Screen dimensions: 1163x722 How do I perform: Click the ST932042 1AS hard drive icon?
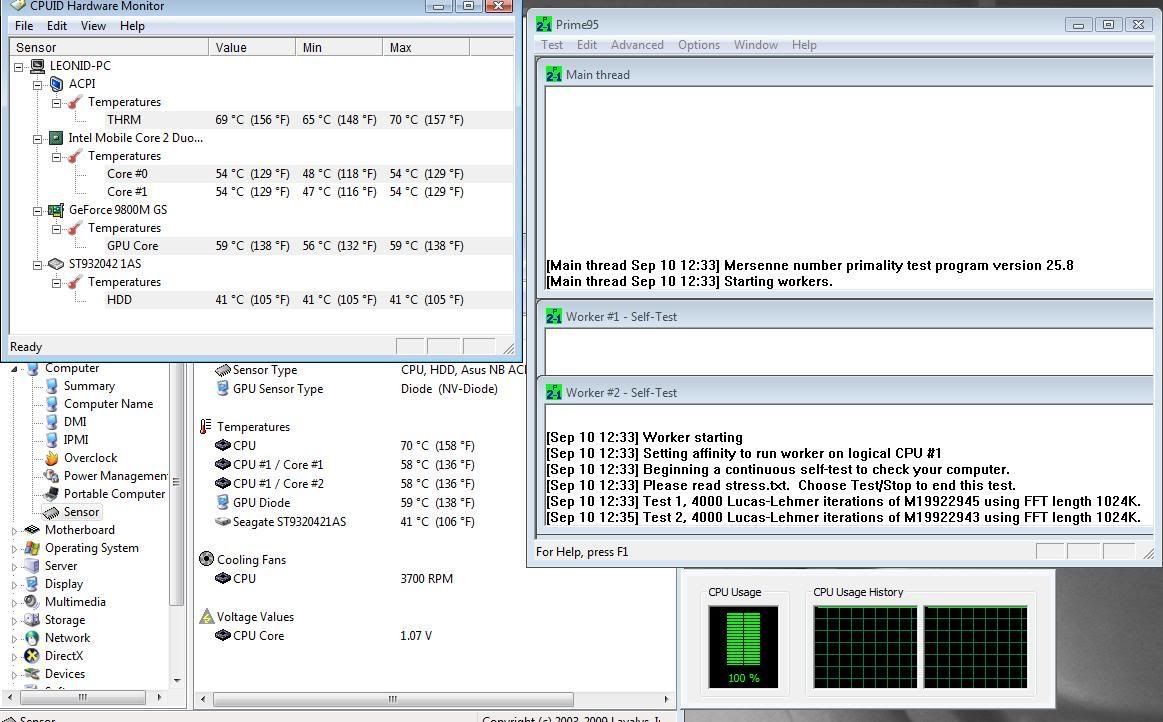click(x=56, y=264)
